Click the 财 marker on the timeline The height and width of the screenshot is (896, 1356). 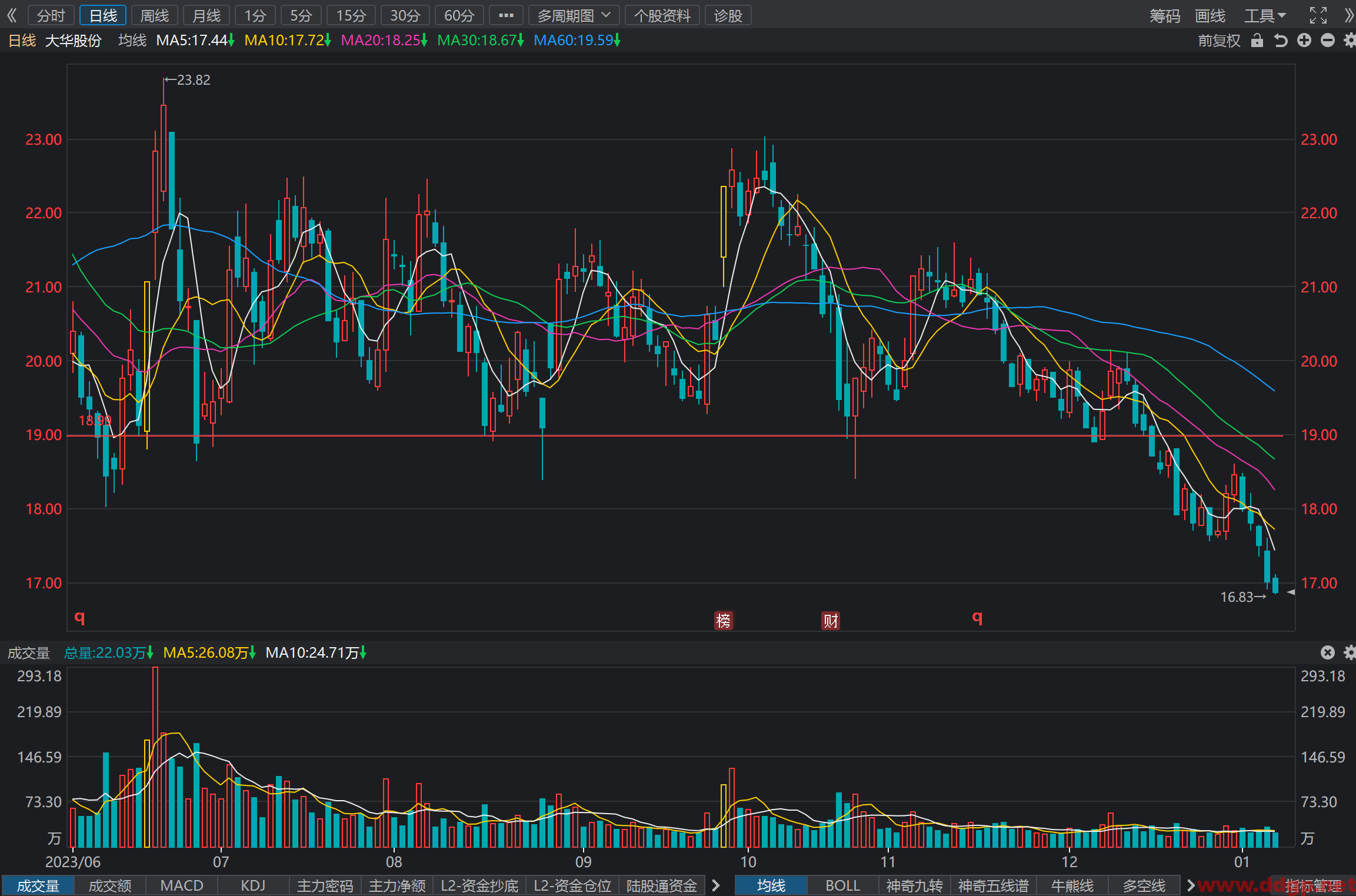831,620
